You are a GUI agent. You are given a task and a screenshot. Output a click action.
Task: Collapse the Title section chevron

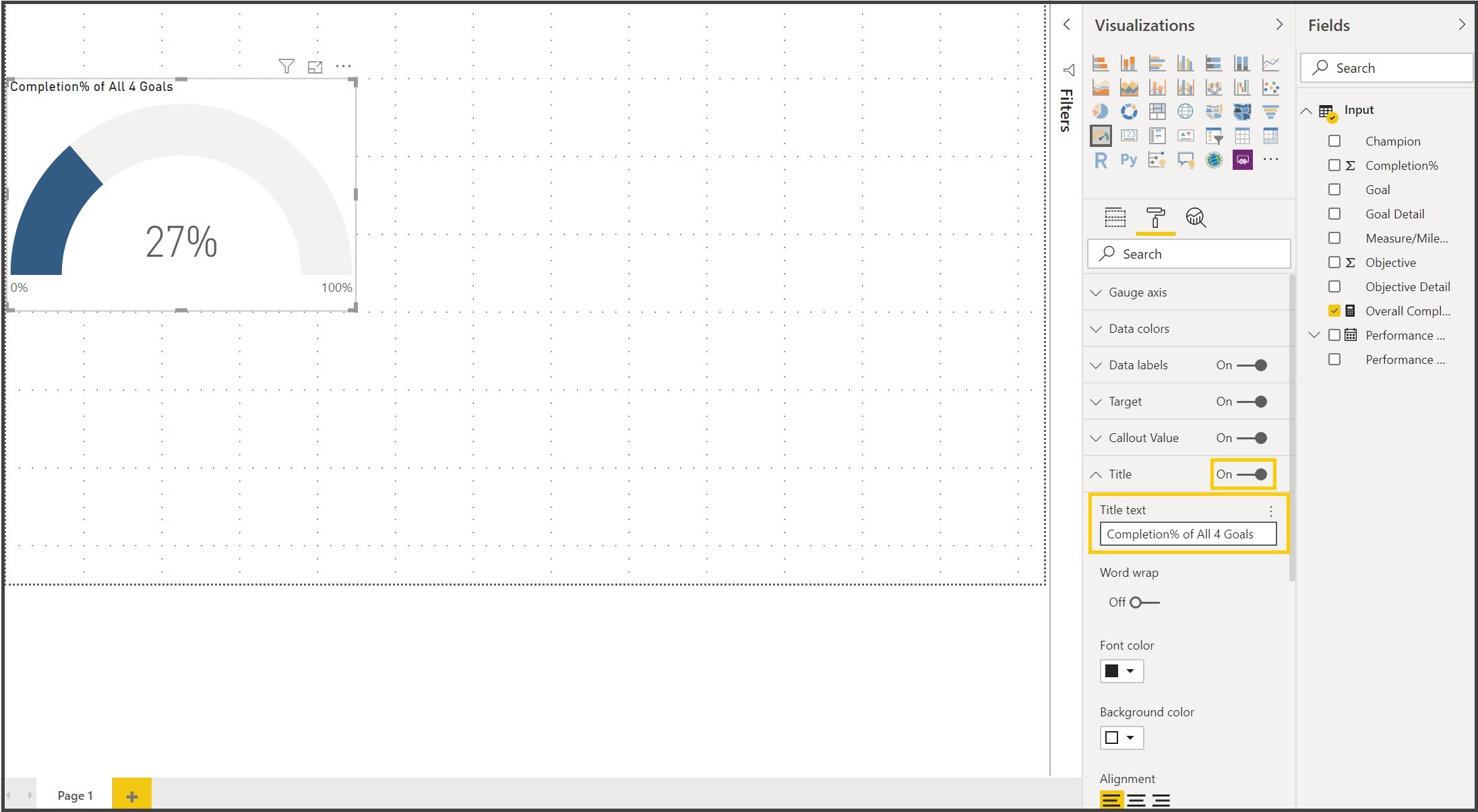click(x=1096, y=474)
